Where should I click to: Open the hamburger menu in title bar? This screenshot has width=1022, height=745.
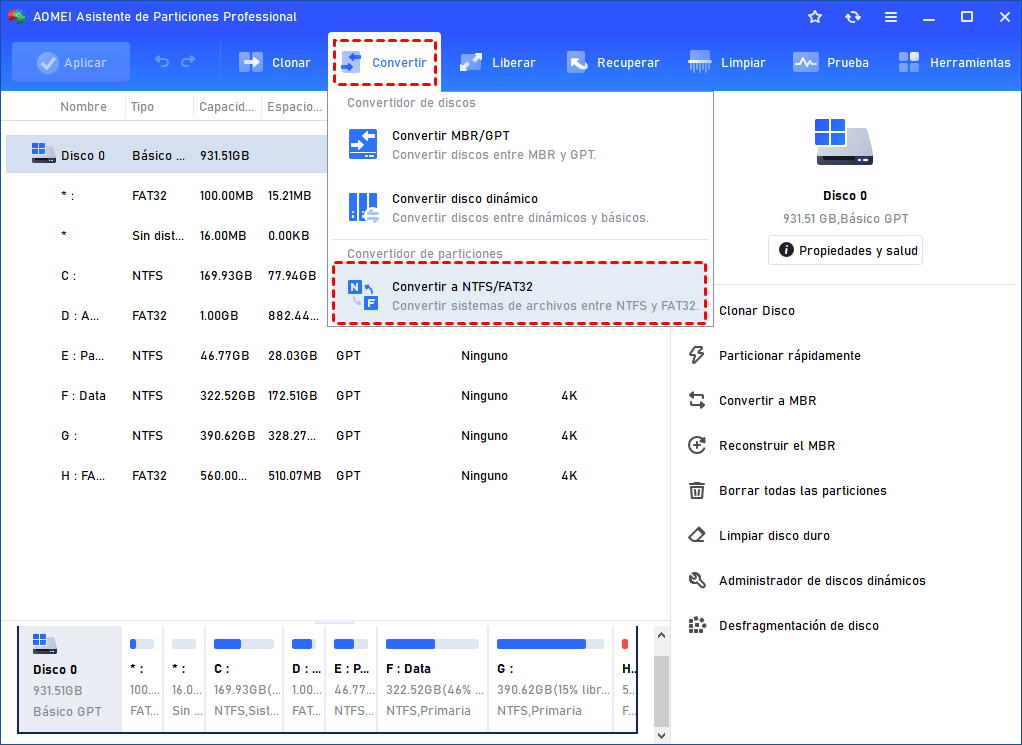coord(890,17)
